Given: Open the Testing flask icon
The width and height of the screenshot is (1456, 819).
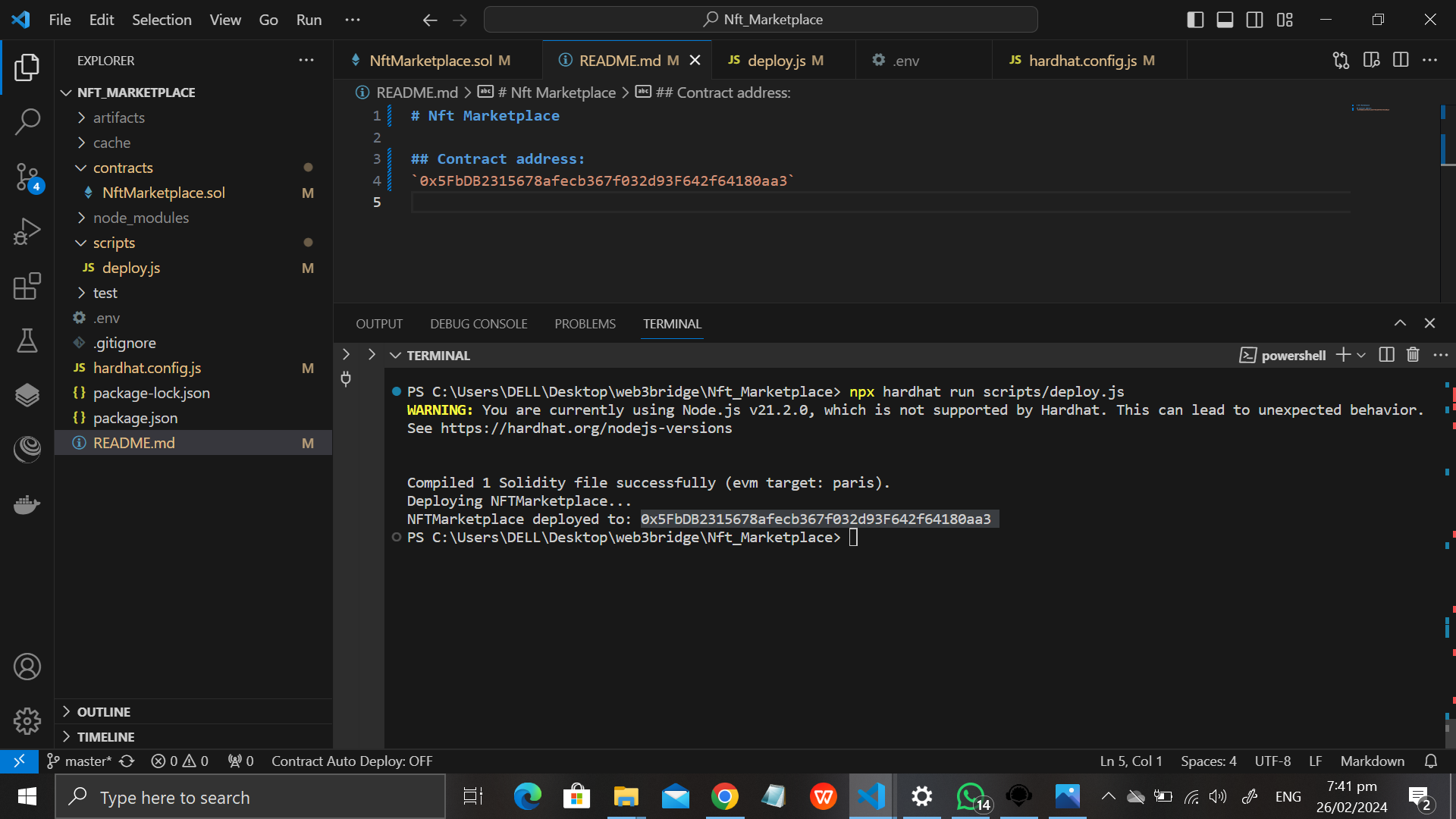Looking at the screenshot, I should pos(27,340).
